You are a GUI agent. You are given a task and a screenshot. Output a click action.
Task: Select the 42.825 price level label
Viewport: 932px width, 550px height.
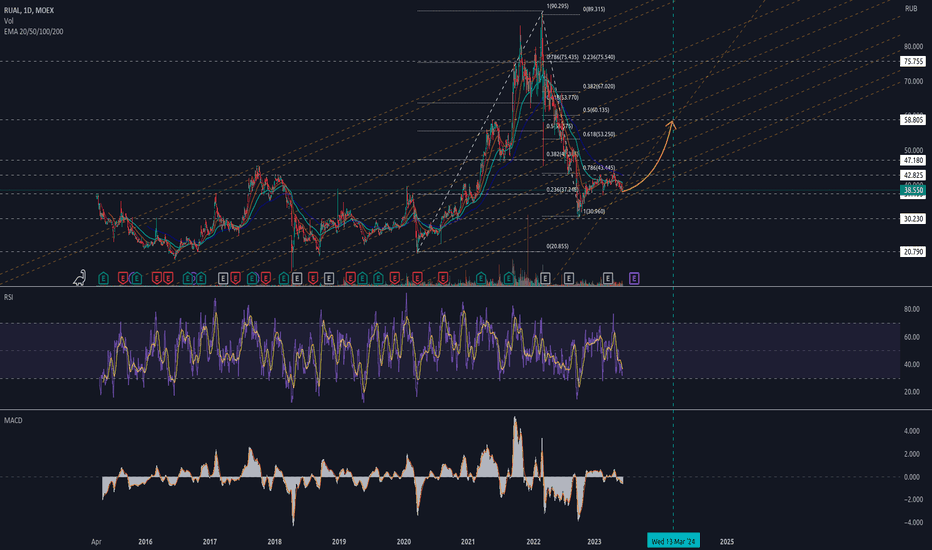tap(913, 175)
